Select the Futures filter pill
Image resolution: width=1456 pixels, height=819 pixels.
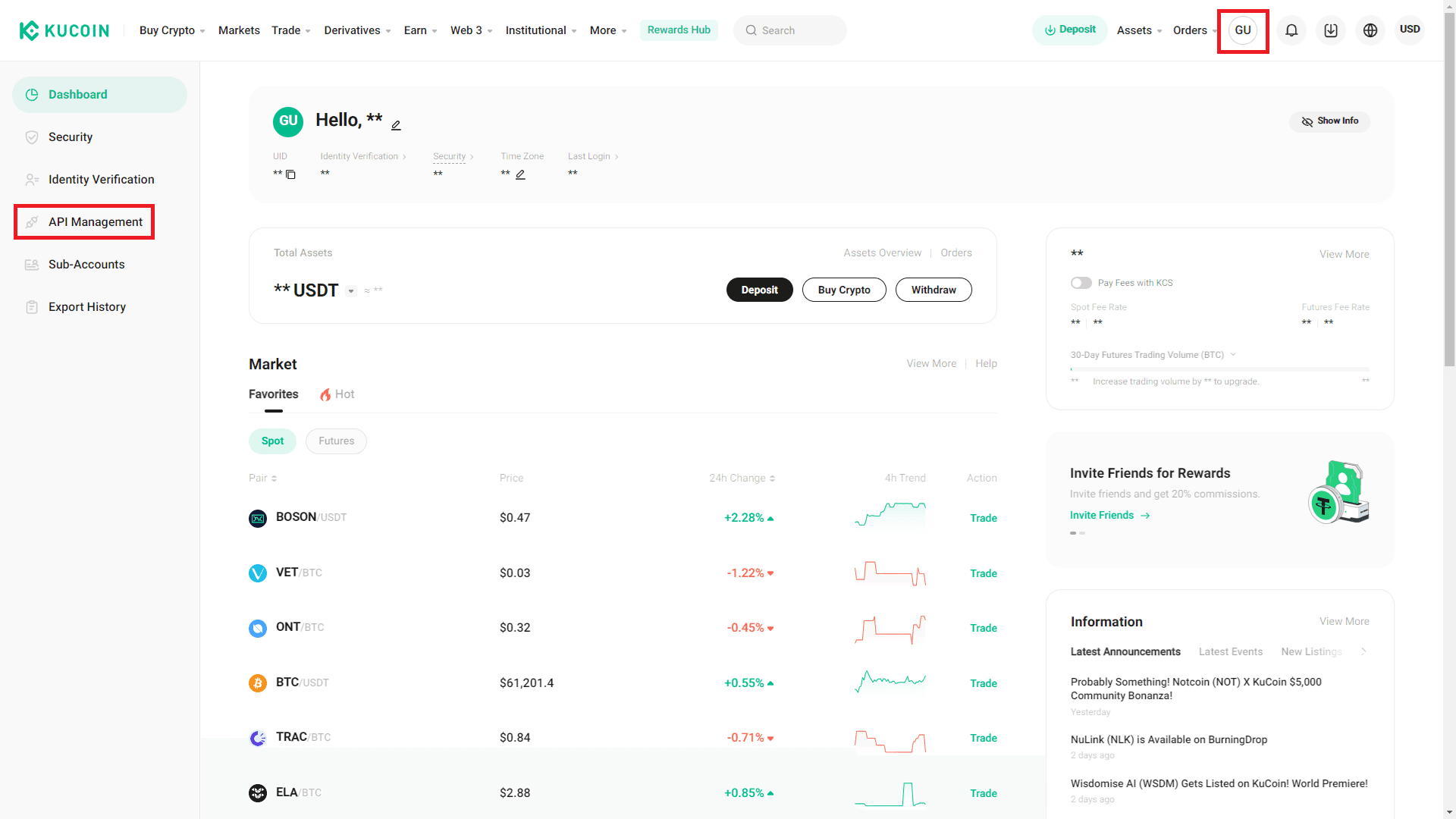click(336, 441)
